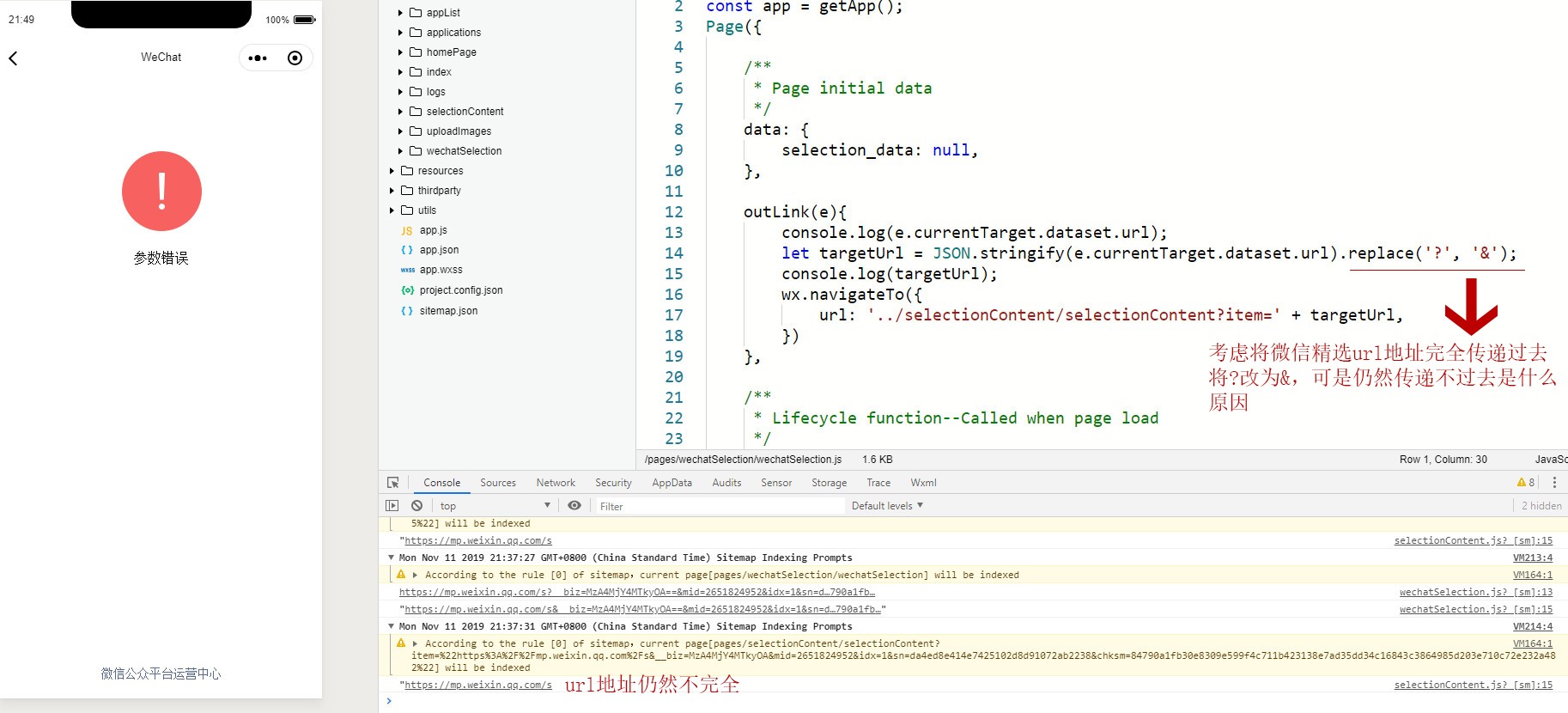Expand the applications folder arrow
The image size is (1568, 713).
[400, 33]
